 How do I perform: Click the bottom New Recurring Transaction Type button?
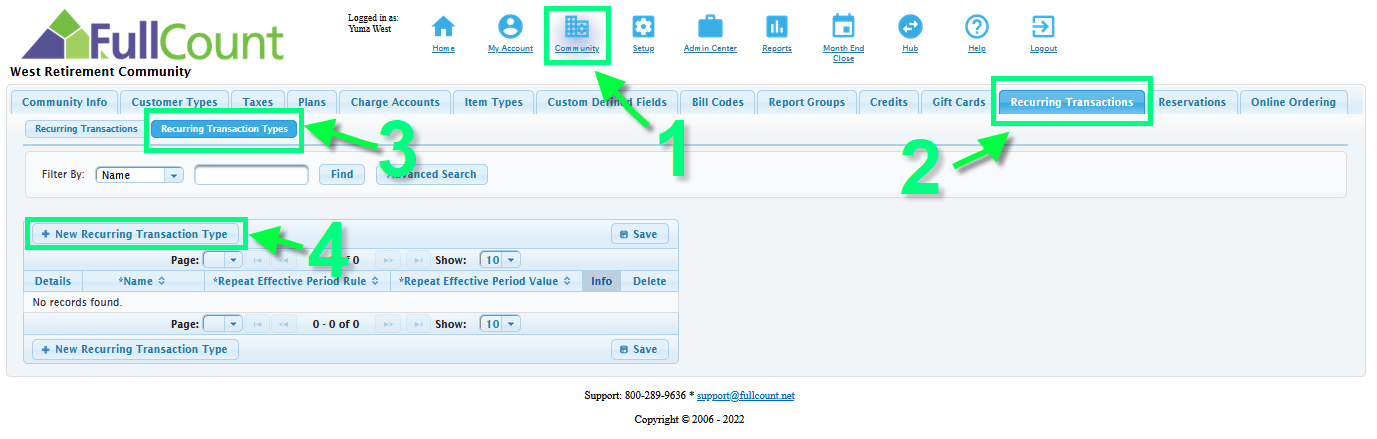[x=135, y=350]
